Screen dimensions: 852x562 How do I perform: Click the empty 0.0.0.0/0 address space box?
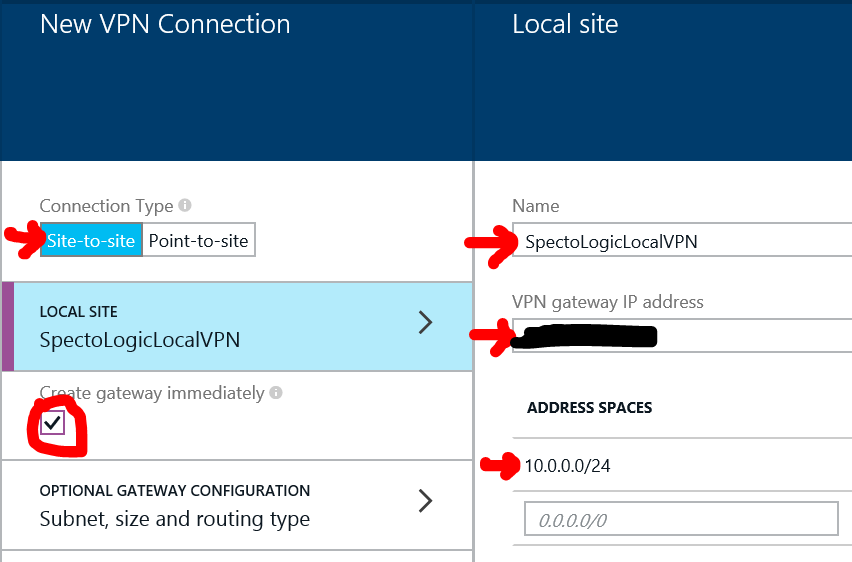(x=680, y=519)
